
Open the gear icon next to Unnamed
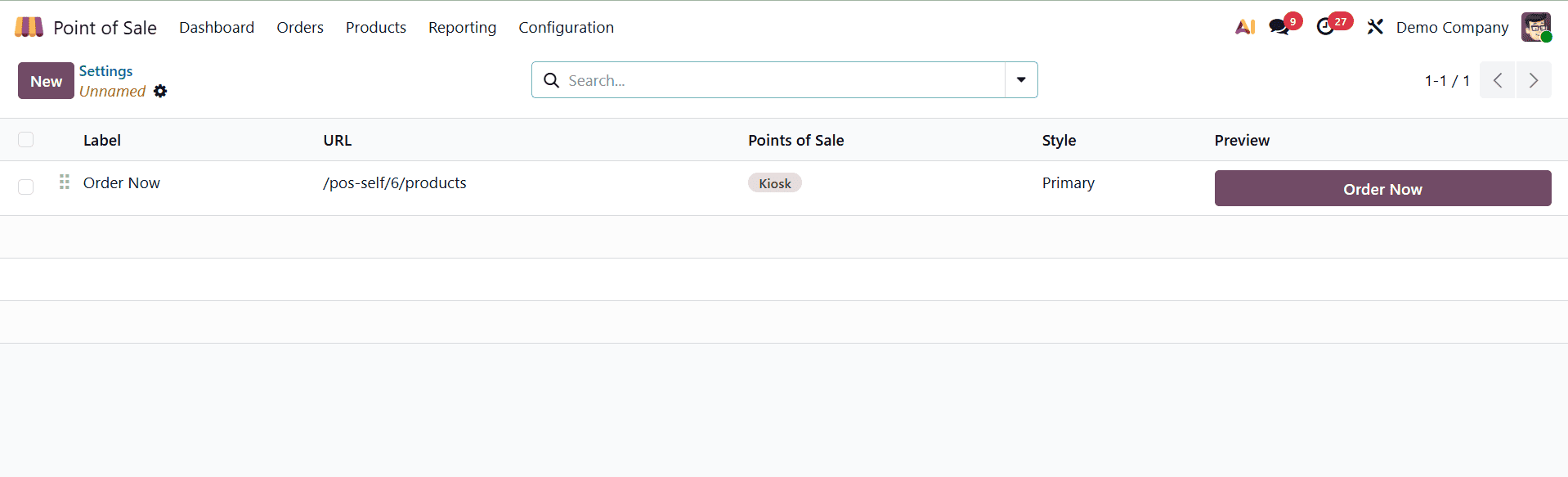pyautogui.click(x=160, y=92)
